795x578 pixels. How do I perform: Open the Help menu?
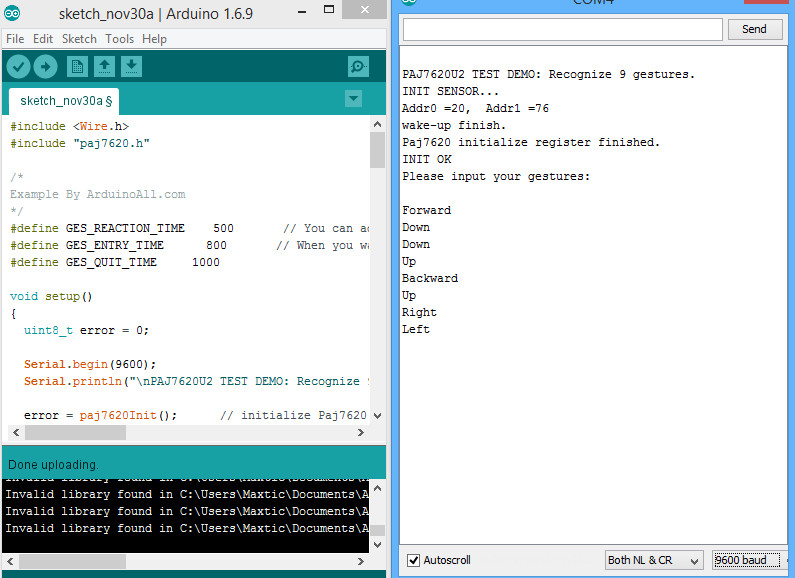pos(154,39)
